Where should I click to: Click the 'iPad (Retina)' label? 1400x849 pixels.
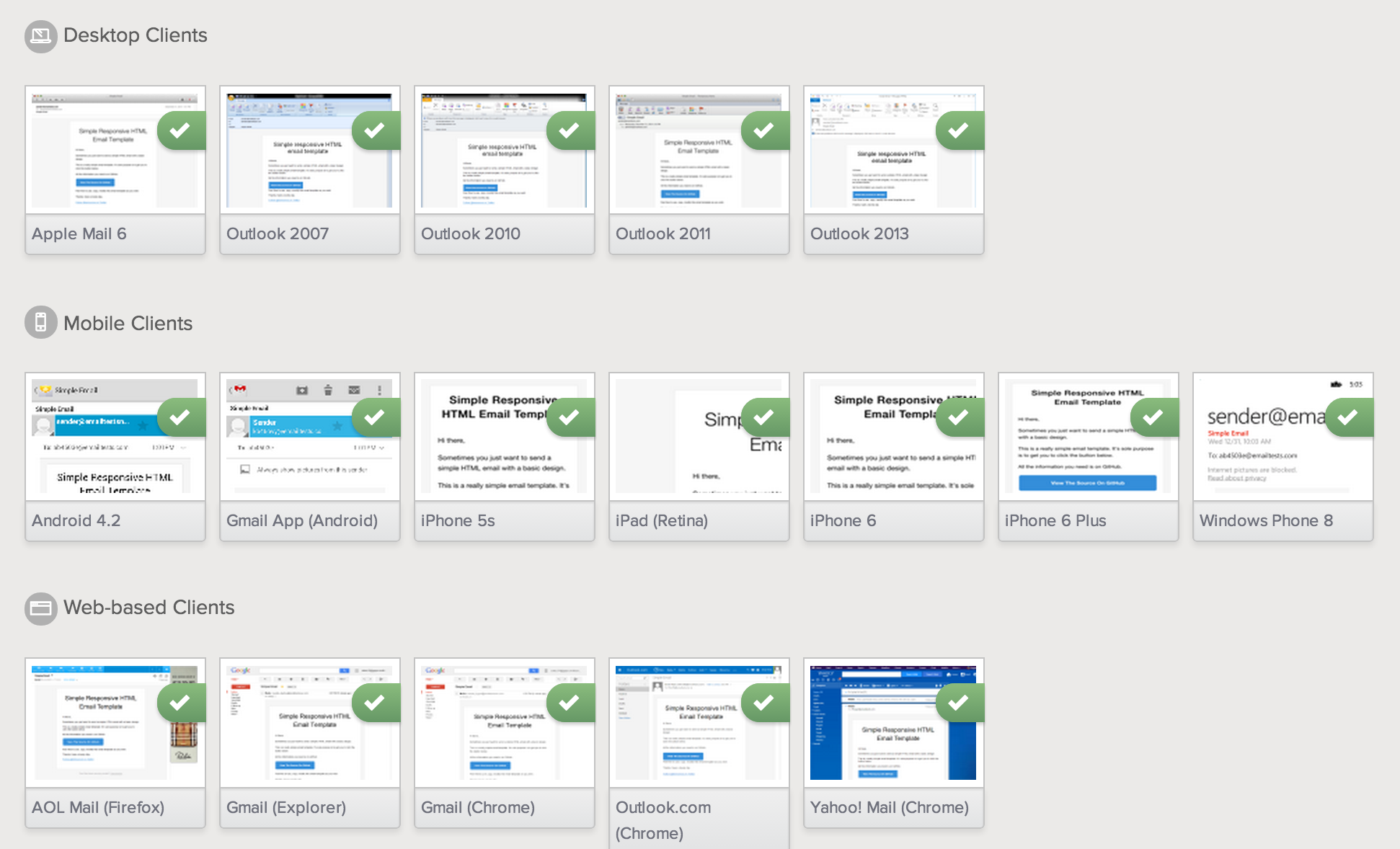662,521
